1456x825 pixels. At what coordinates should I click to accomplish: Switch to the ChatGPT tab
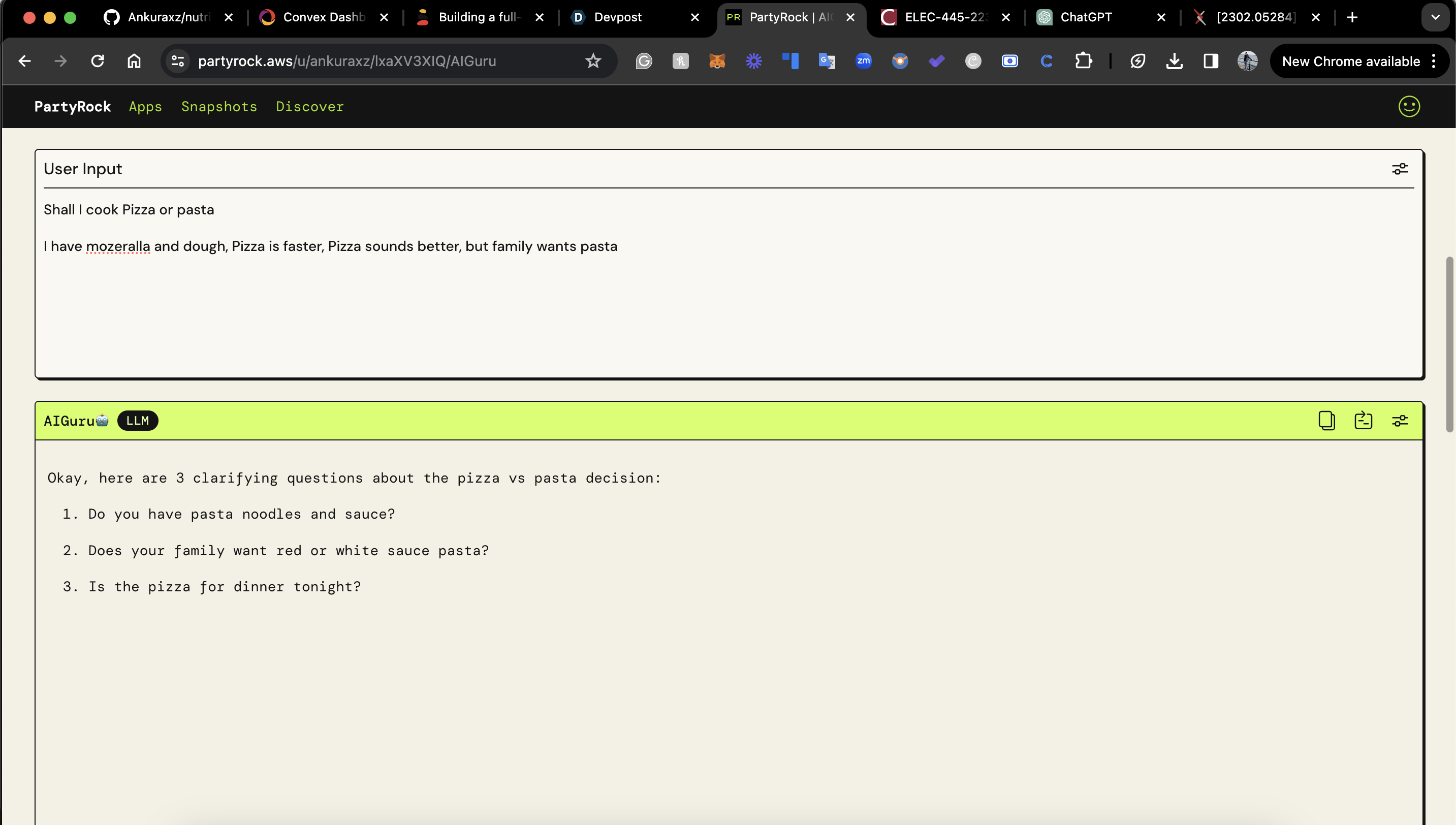point(1086,18)
